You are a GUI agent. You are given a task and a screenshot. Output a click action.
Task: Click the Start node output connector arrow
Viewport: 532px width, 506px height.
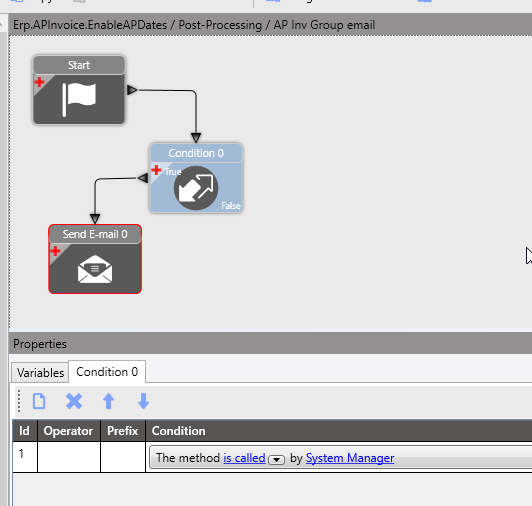coord(132,90)
